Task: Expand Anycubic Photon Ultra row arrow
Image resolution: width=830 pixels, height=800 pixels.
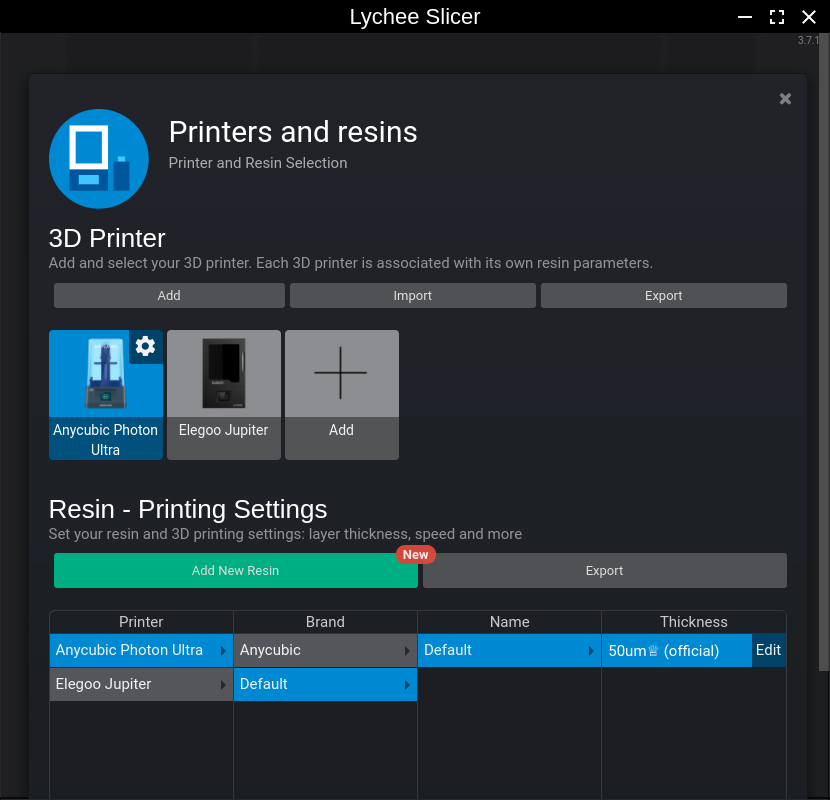Action: coord(224,651)
